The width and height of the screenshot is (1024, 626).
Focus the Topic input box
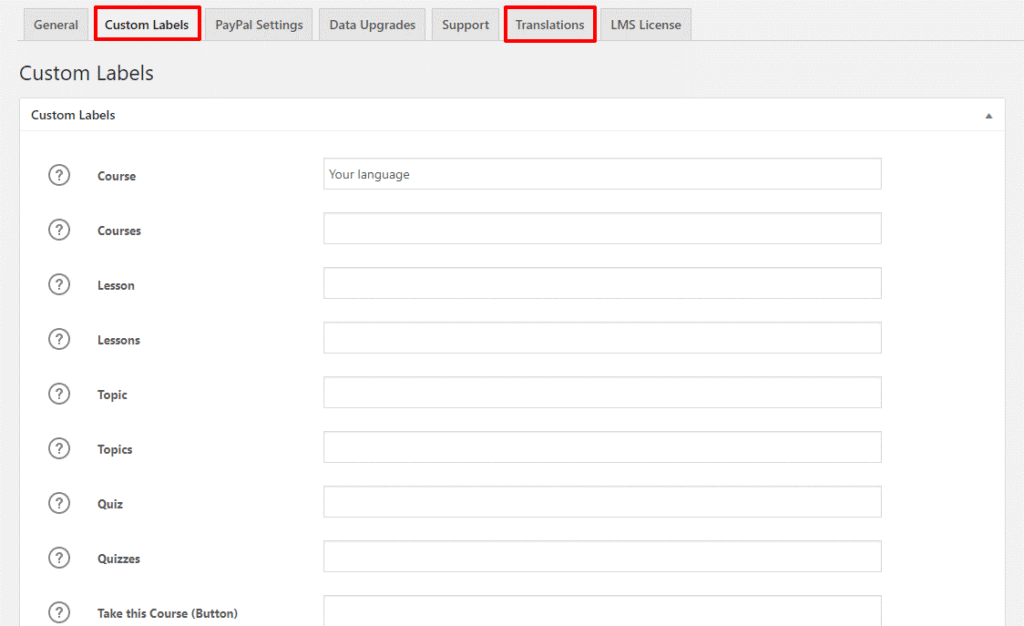pyautogui.click(x=602, y=392)
